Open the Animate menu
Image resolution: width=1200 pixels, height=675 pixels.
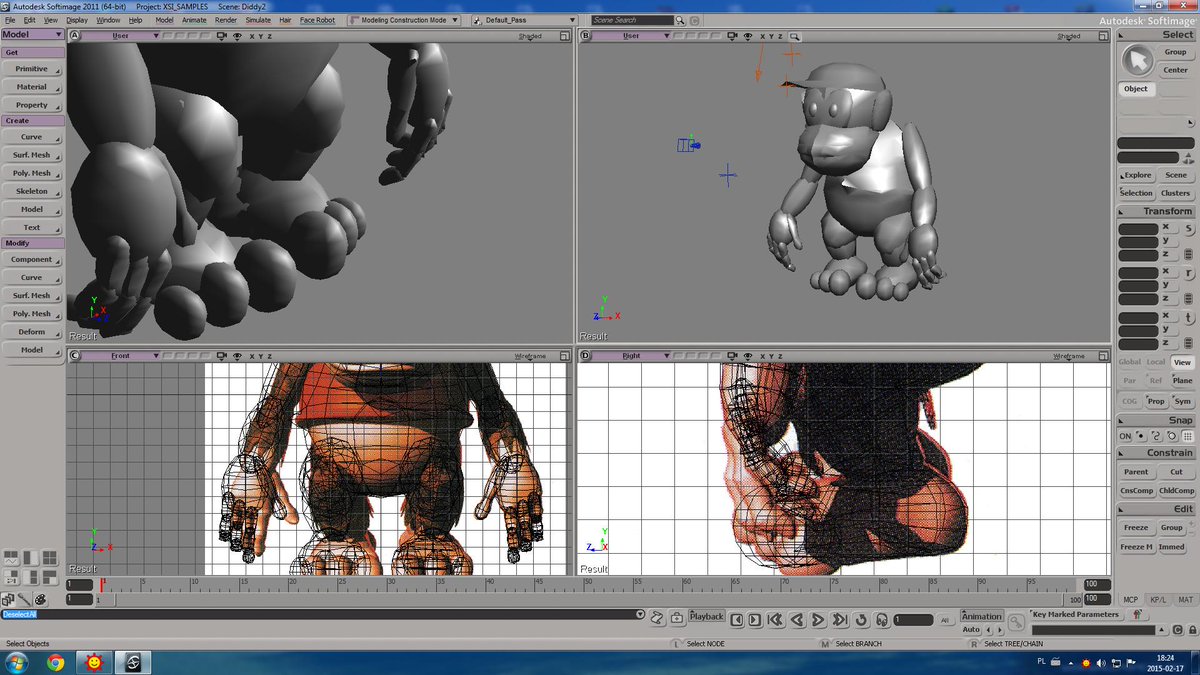[195, 20]
